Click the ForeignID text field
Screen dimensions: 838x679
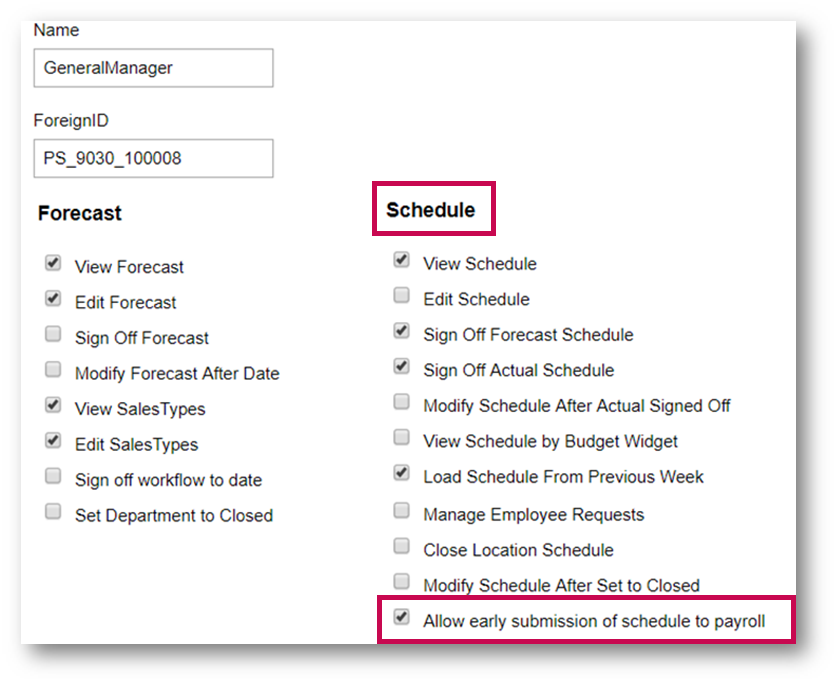click(x=153, y=158)
